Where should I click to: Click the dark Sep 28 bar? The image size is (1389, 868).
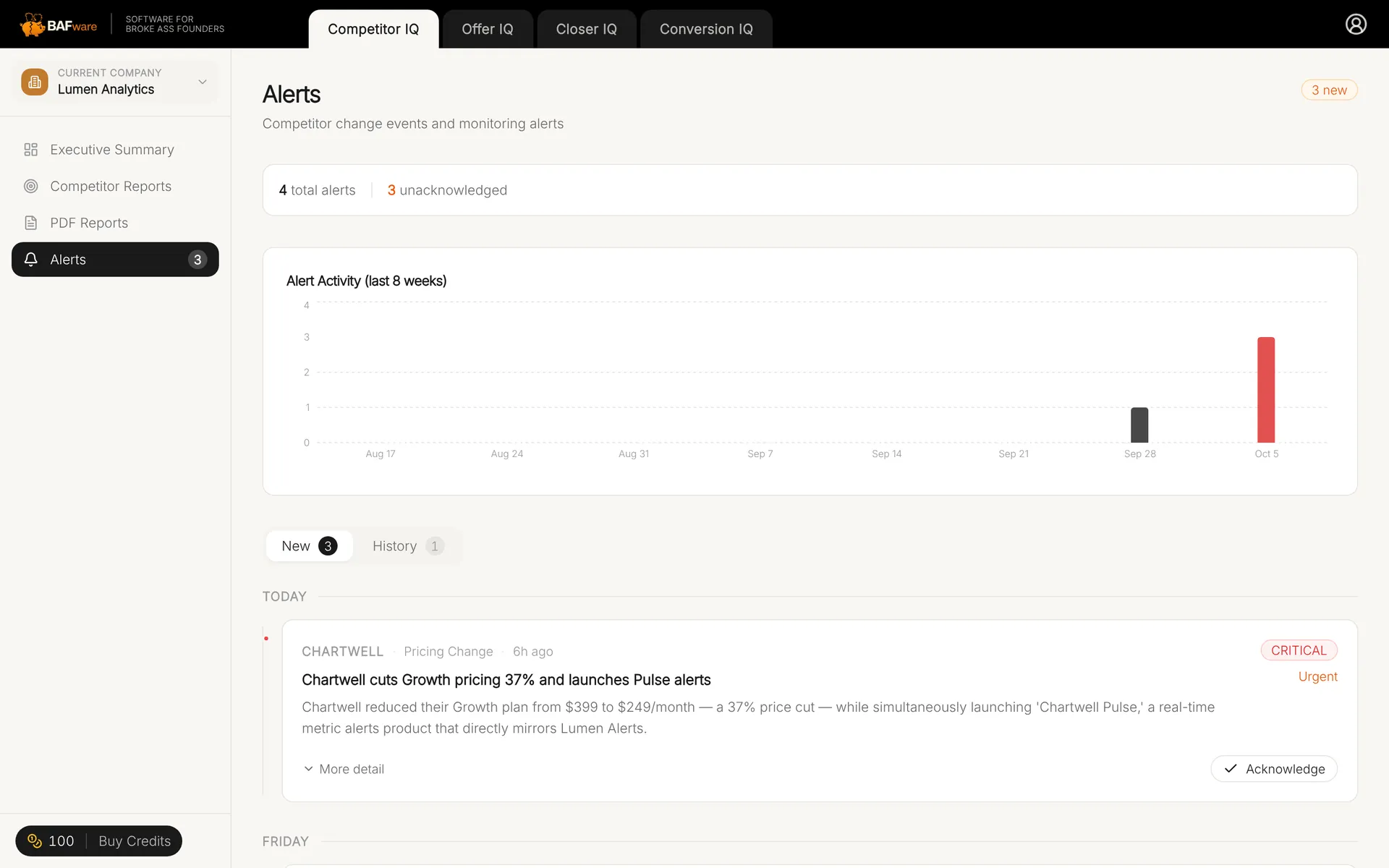click(x=1139, y=425)
